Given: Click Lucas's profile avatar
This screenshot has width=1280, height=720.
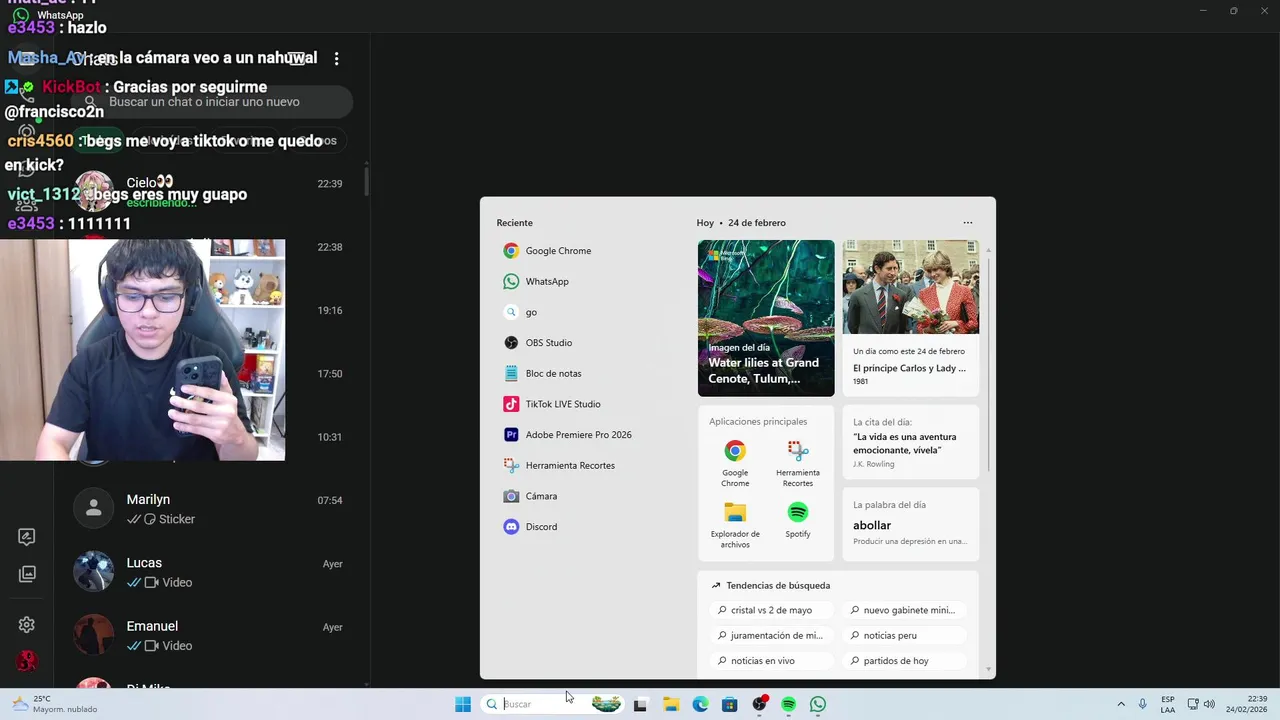Looking at the screenshot, I should (x=93, y=572).
